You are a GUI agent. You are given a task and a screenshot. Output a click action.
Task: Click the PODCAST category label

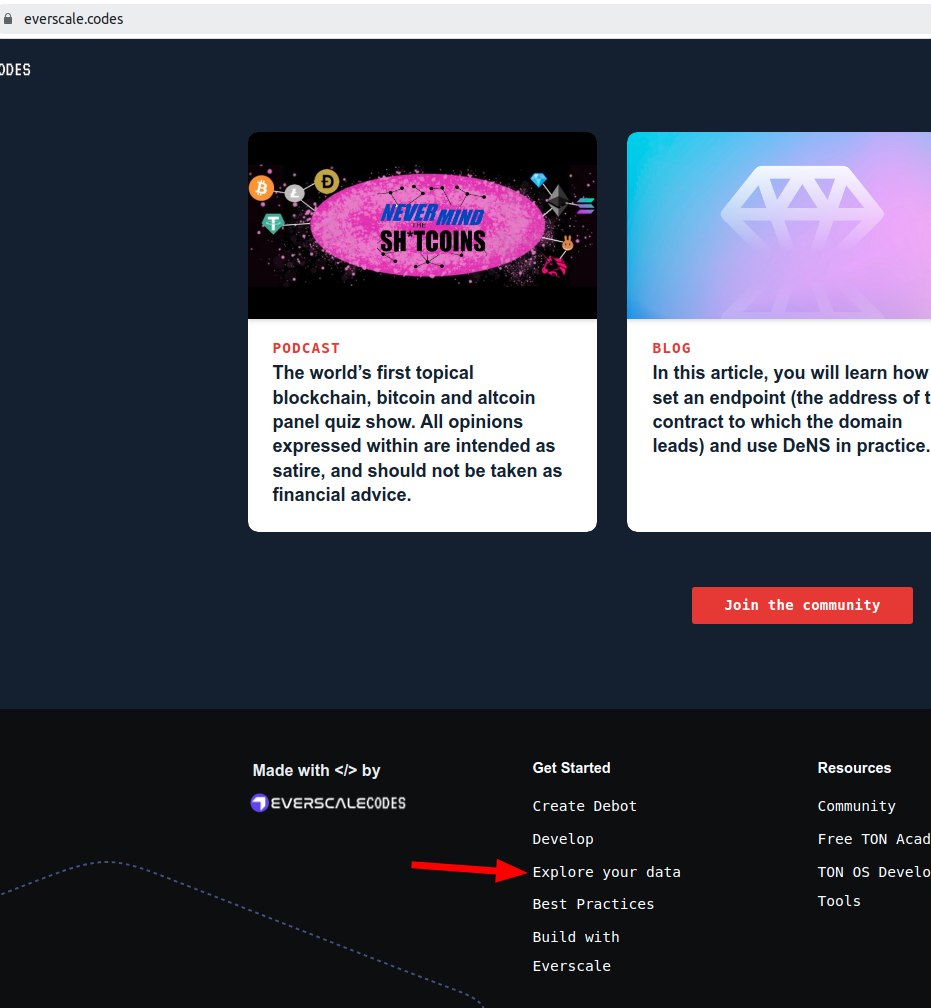pos(306,348)
